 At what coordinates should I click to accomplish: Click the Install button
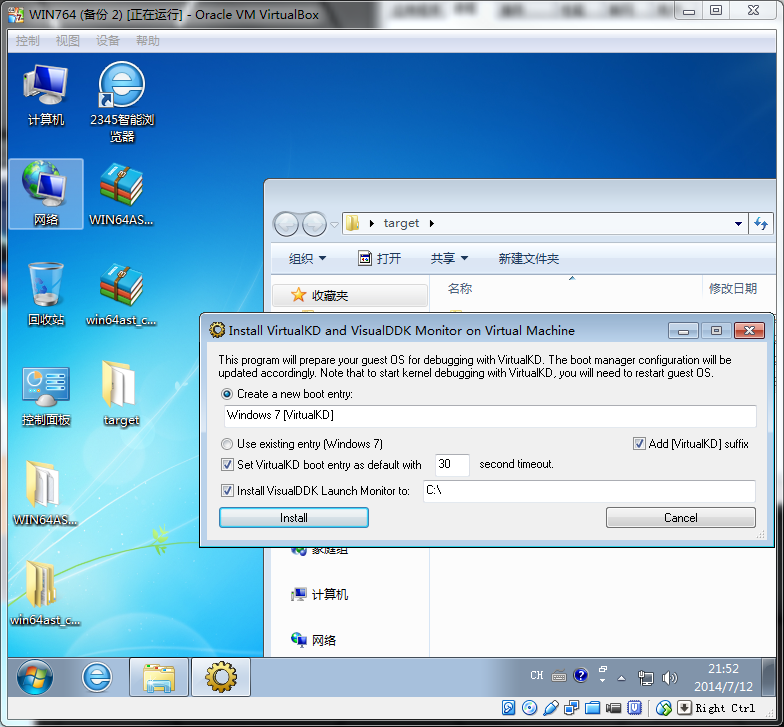(x=294, y=518)
